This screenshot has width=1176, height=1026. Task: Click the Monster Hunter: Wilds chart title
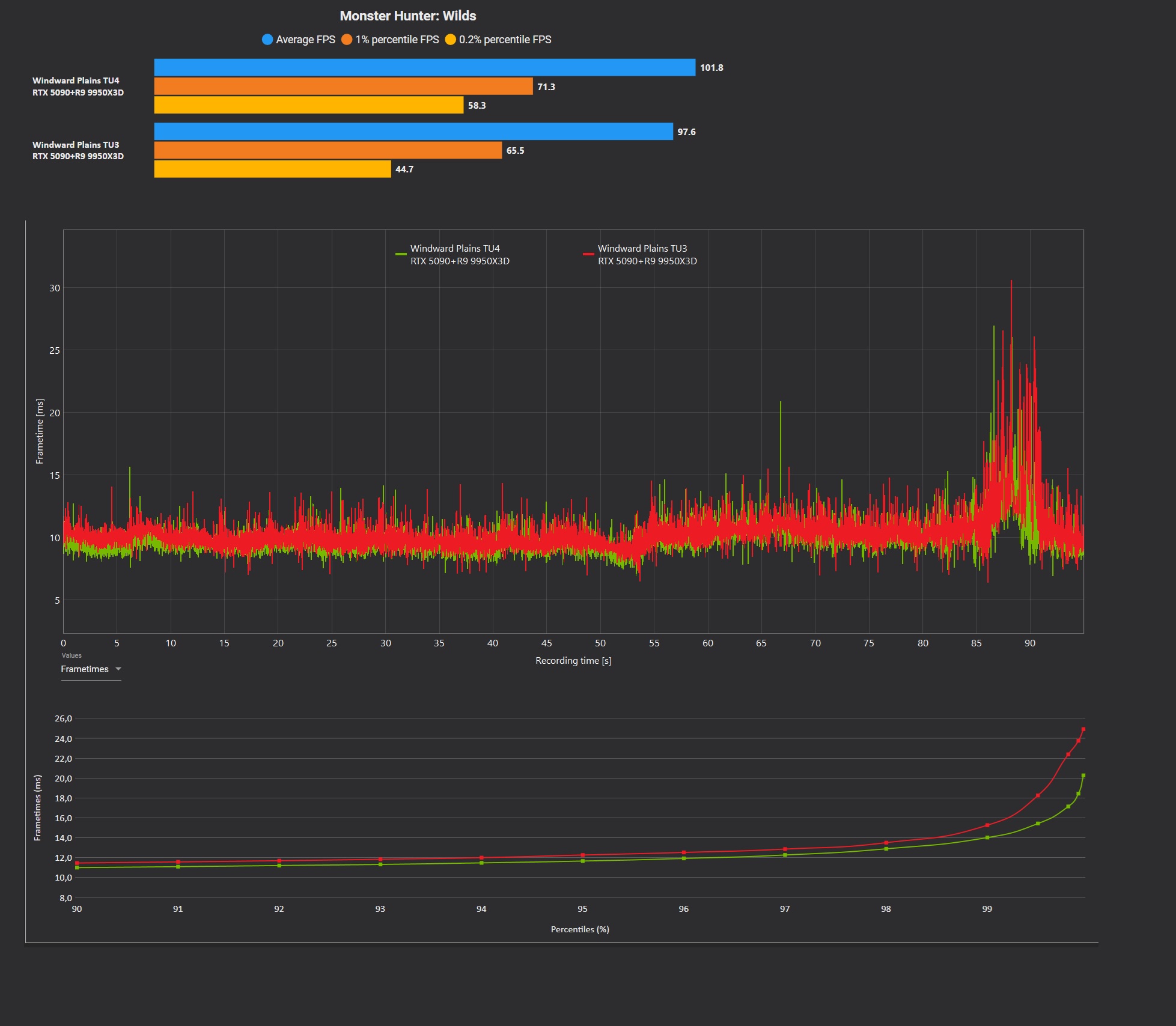[x=408, y=16]
